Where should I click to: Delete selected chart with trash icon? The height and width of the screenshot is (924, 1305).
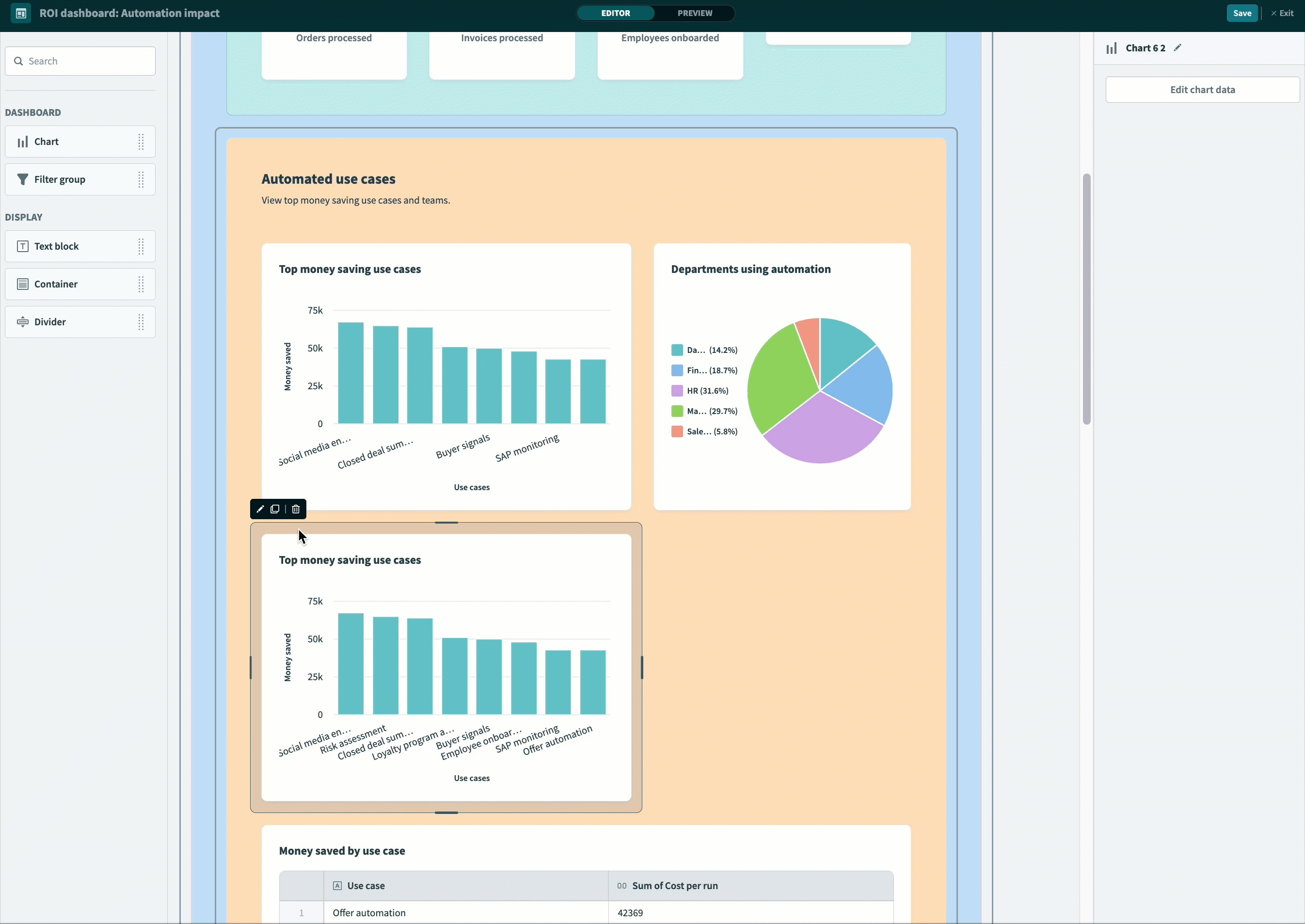(296, 509)
